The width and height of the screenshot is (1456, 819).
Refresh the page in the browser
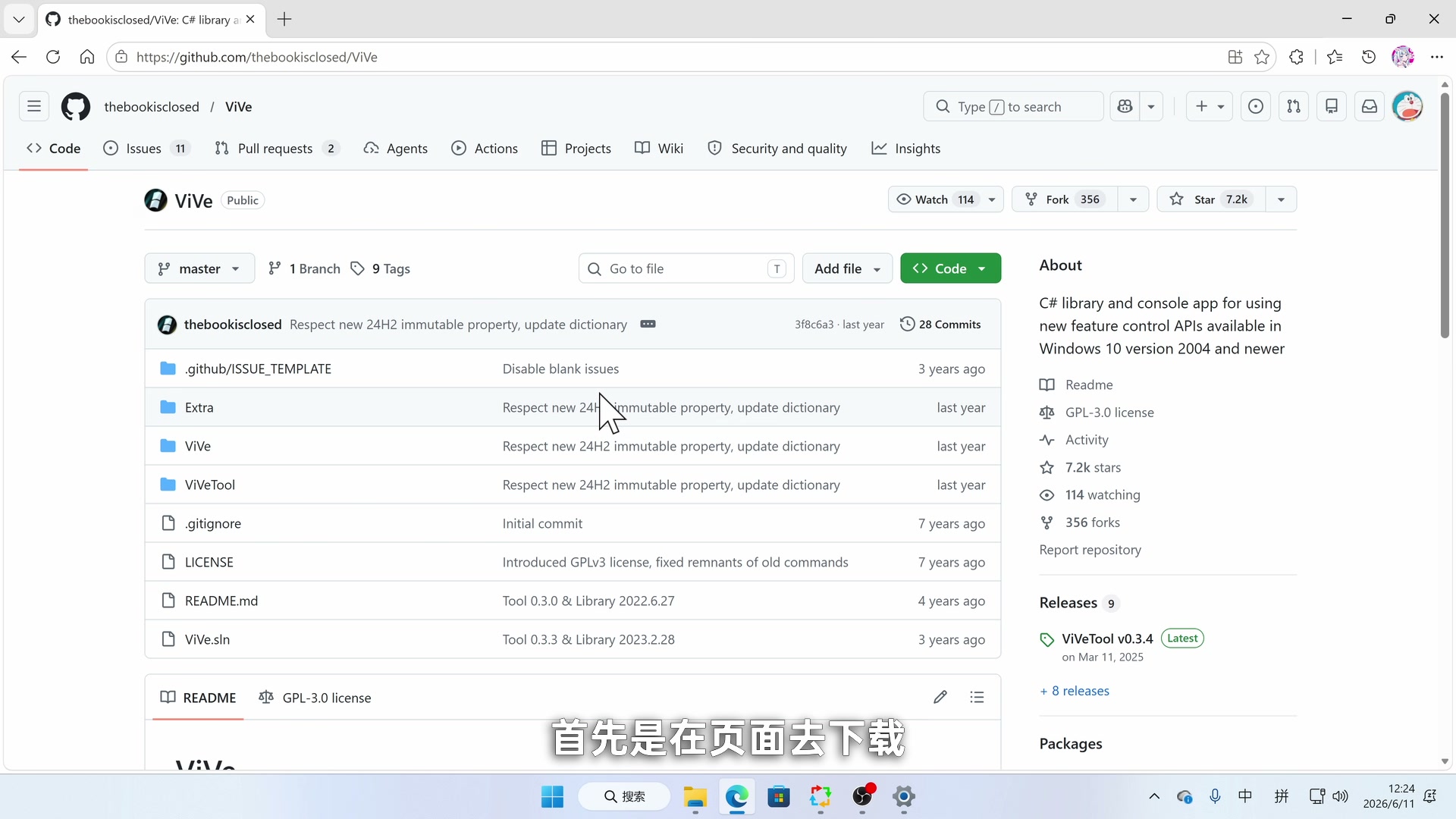pyautogui.click(x=53, y=57)
